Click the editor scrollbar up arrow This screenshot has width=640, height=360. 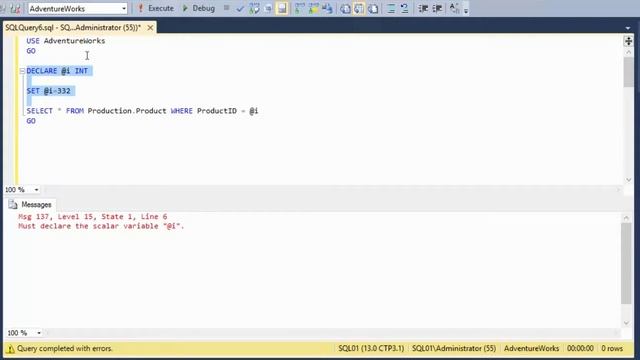629,52
